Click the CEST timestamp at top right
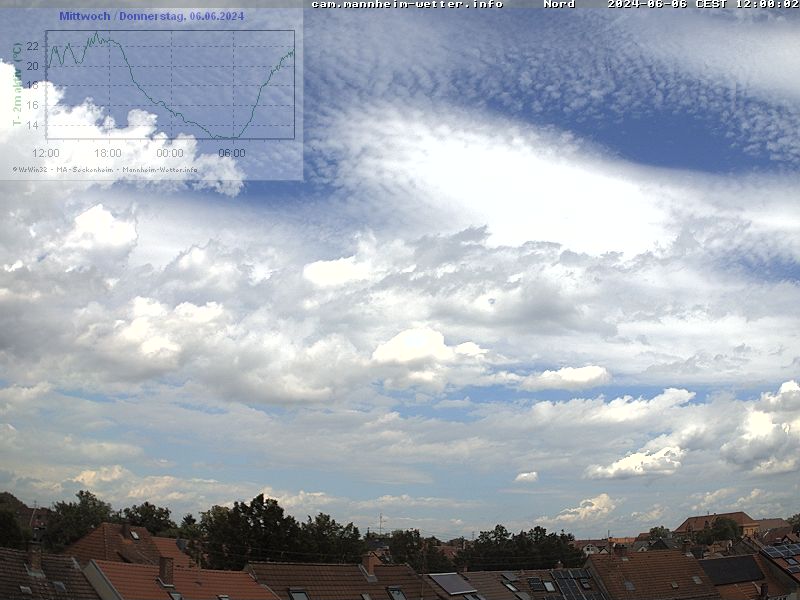 point(702,4)
